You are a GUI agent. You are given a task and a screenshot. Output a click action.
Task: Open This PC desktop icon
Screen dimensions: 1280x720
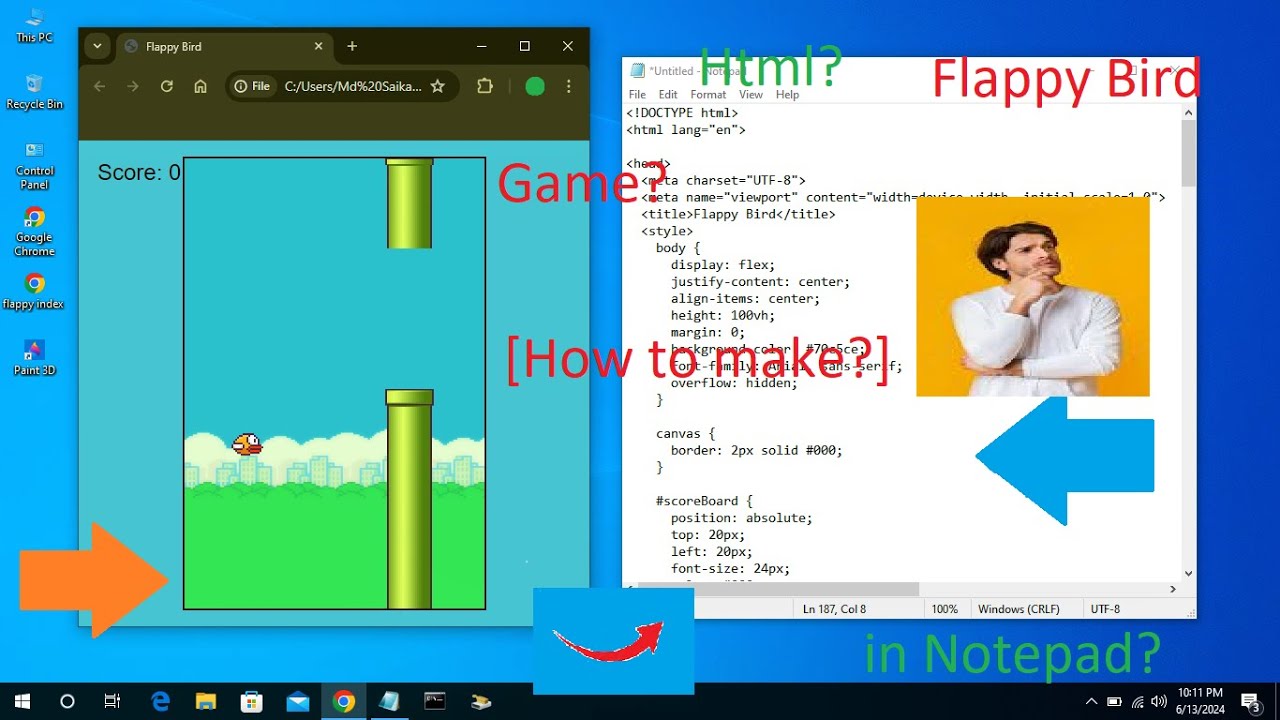pyautogui.click(x=34, y=25)
